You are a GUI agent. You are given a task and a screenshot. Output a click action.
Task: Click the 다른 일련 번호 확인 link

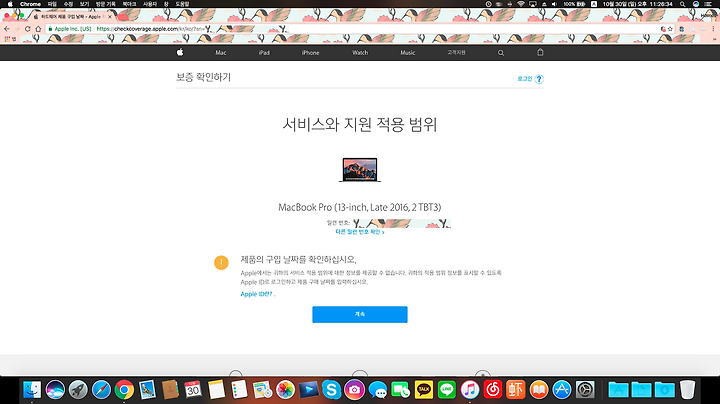point(360,232)
